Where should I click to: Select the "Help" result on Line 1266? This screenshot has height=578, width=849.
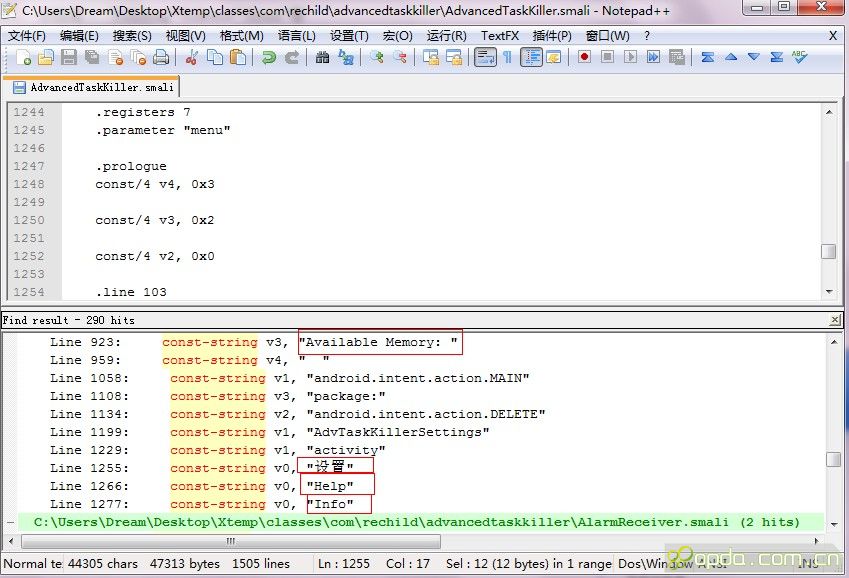click(330, 486)
